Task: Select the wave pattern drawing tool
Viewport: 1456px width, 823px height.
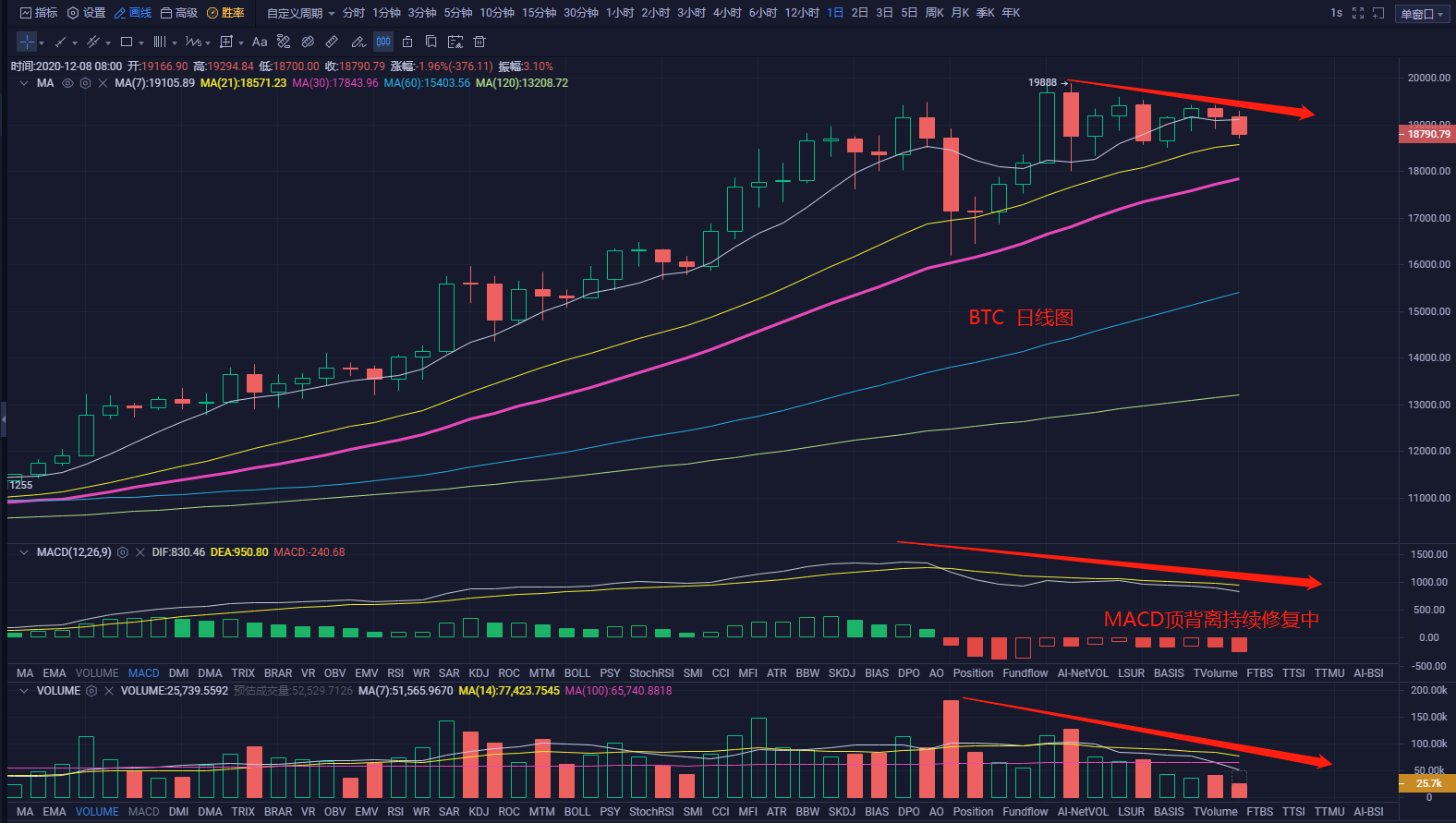Action: (x=192, y=42)
